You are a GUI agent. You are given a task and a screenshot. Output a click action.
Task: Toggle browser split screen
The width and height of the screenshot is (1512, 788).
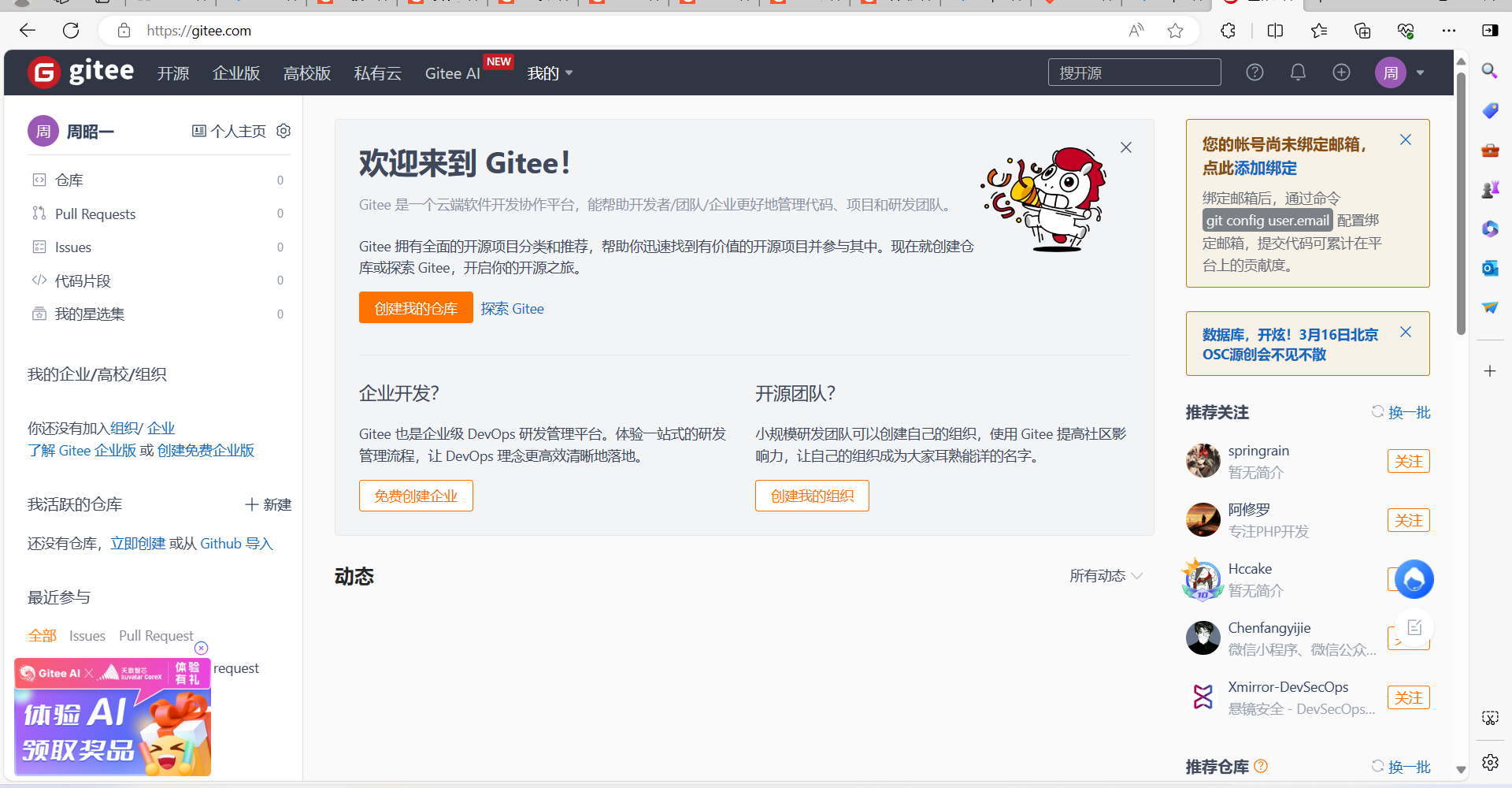1276,31
